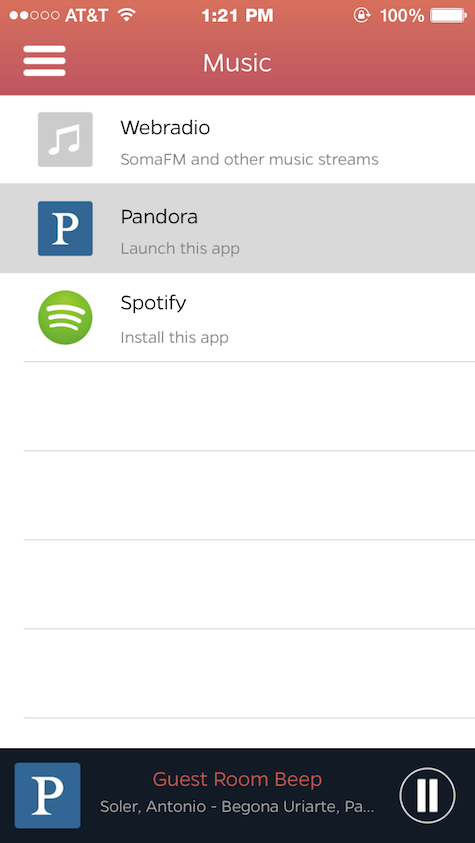Open the "Guest Room Beep" track title
Screen dimensions: 475x843
point(238,779)
